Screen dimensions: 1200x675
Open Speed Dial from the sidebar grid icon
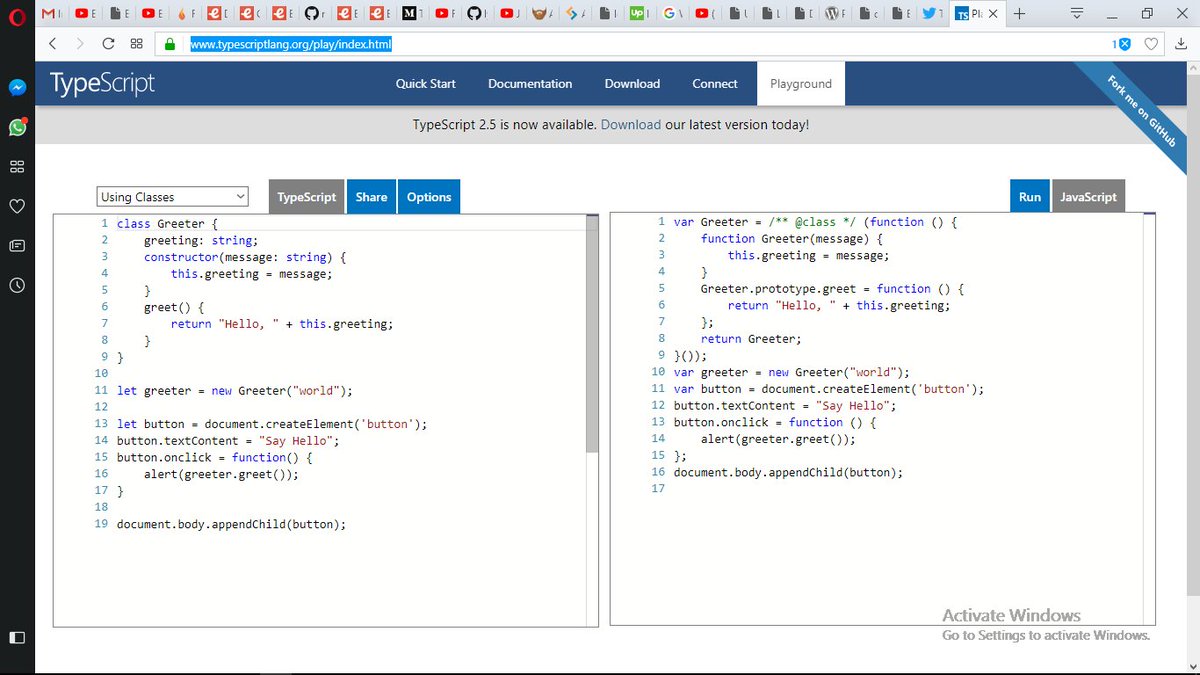tap(17, 166)
